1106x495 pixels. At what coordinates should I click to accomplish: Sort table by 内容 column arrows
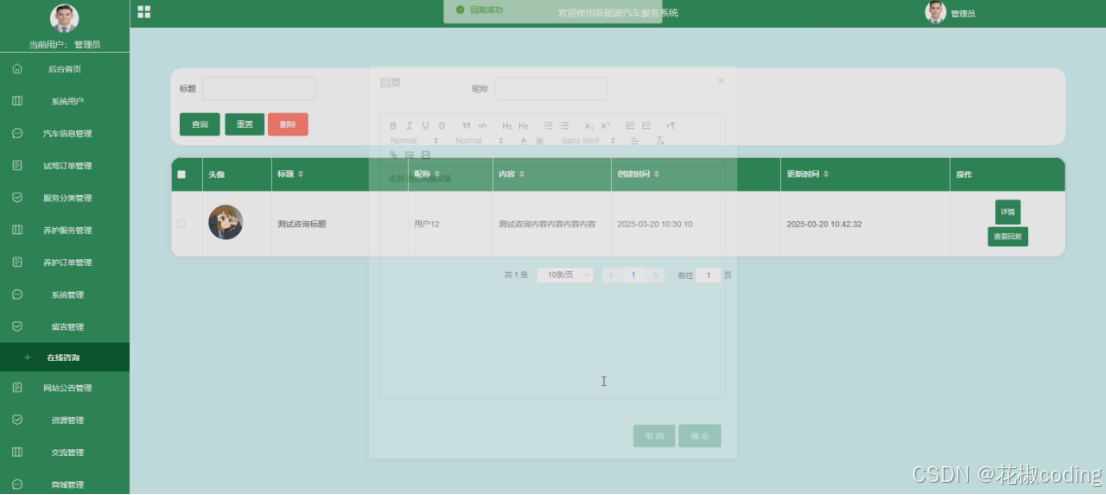click(x=522, y=174)
